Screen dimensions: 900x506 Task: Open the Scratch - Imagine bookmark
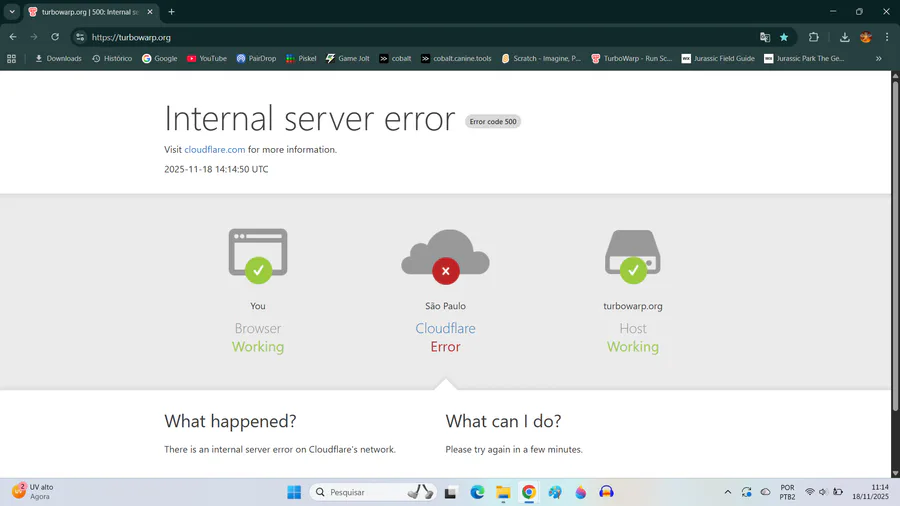click(x=541, y=59)
